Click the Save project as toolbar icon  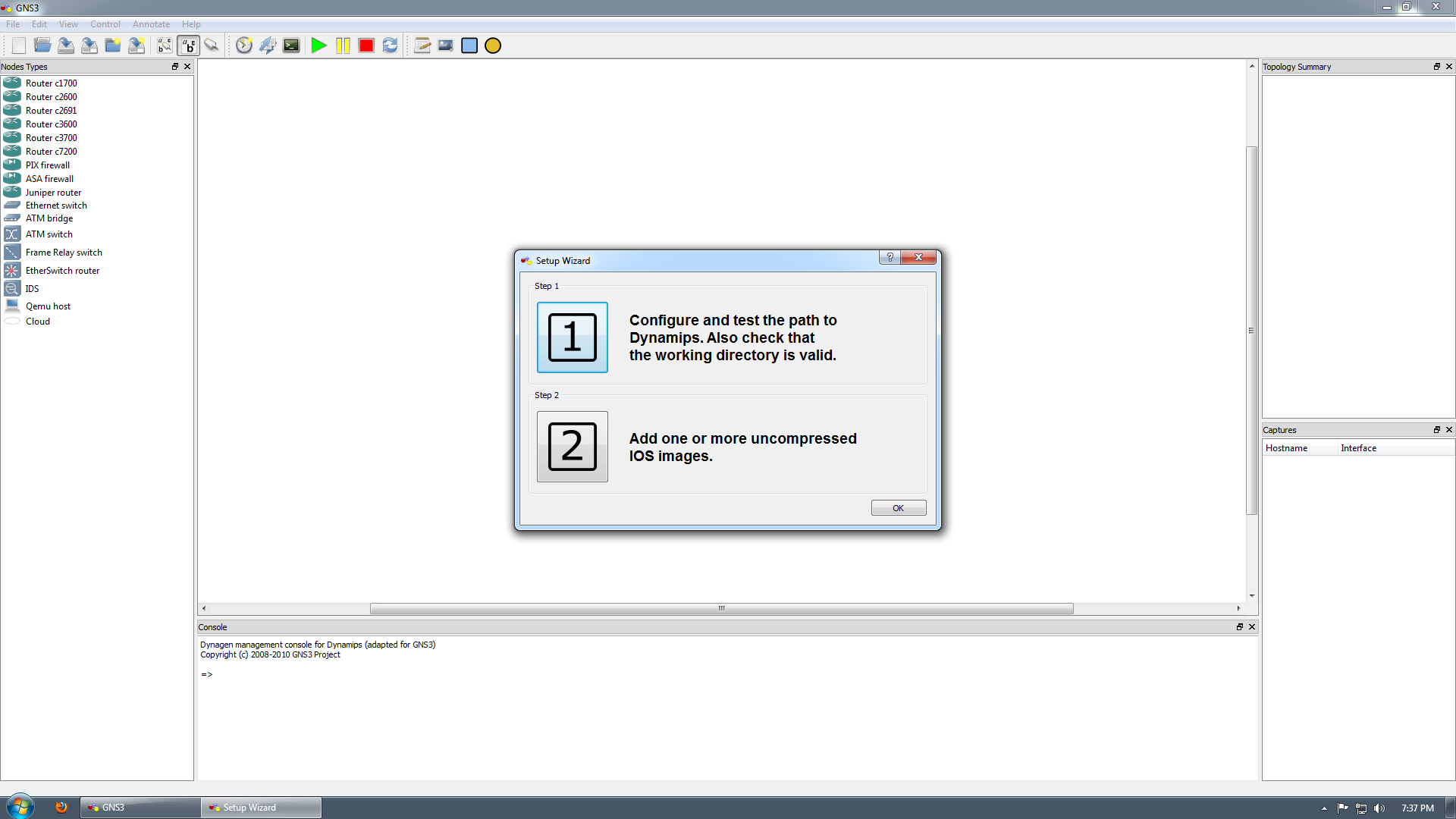tap(89, 45)
